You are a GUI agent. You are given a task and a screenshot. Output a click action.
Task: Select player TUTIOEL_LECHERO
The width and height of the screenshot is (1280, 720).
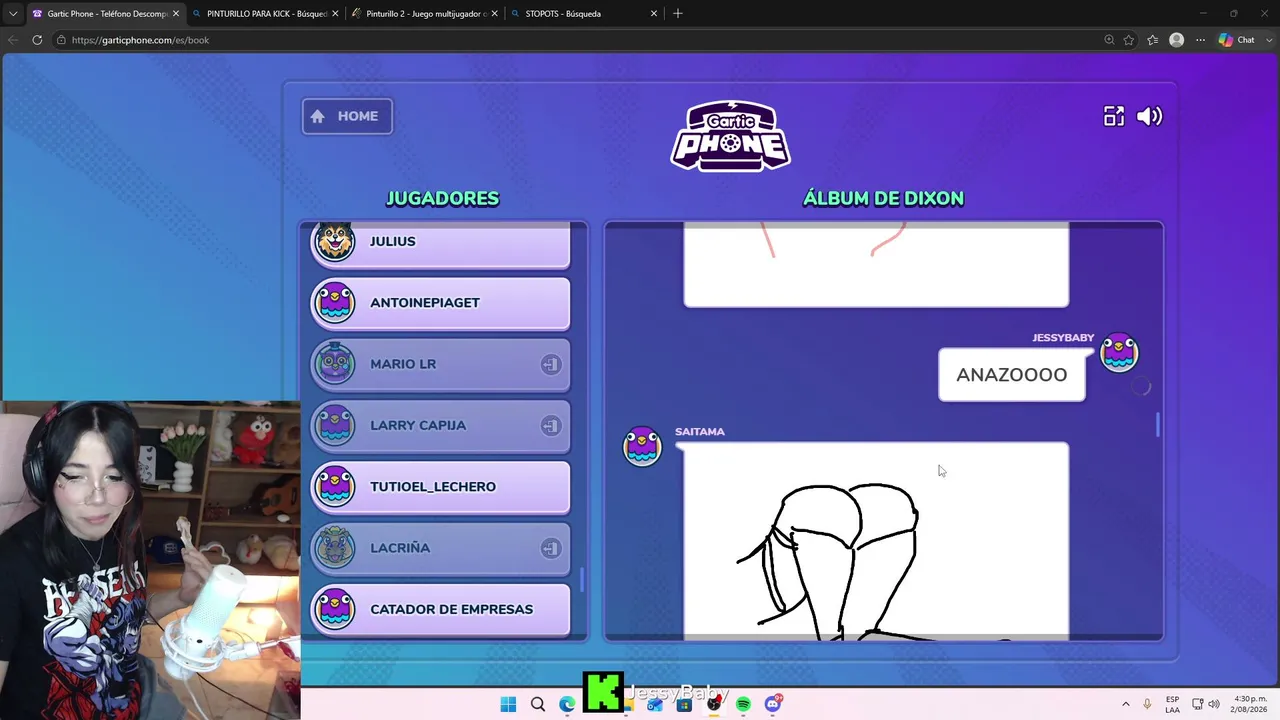pyautogui.click(x=440, y=487)
